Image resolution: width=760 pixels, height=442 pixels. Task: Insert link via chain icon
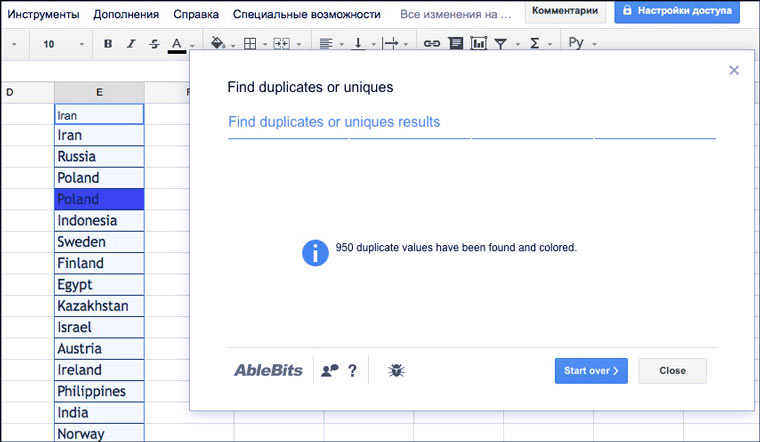pos(431,44)
